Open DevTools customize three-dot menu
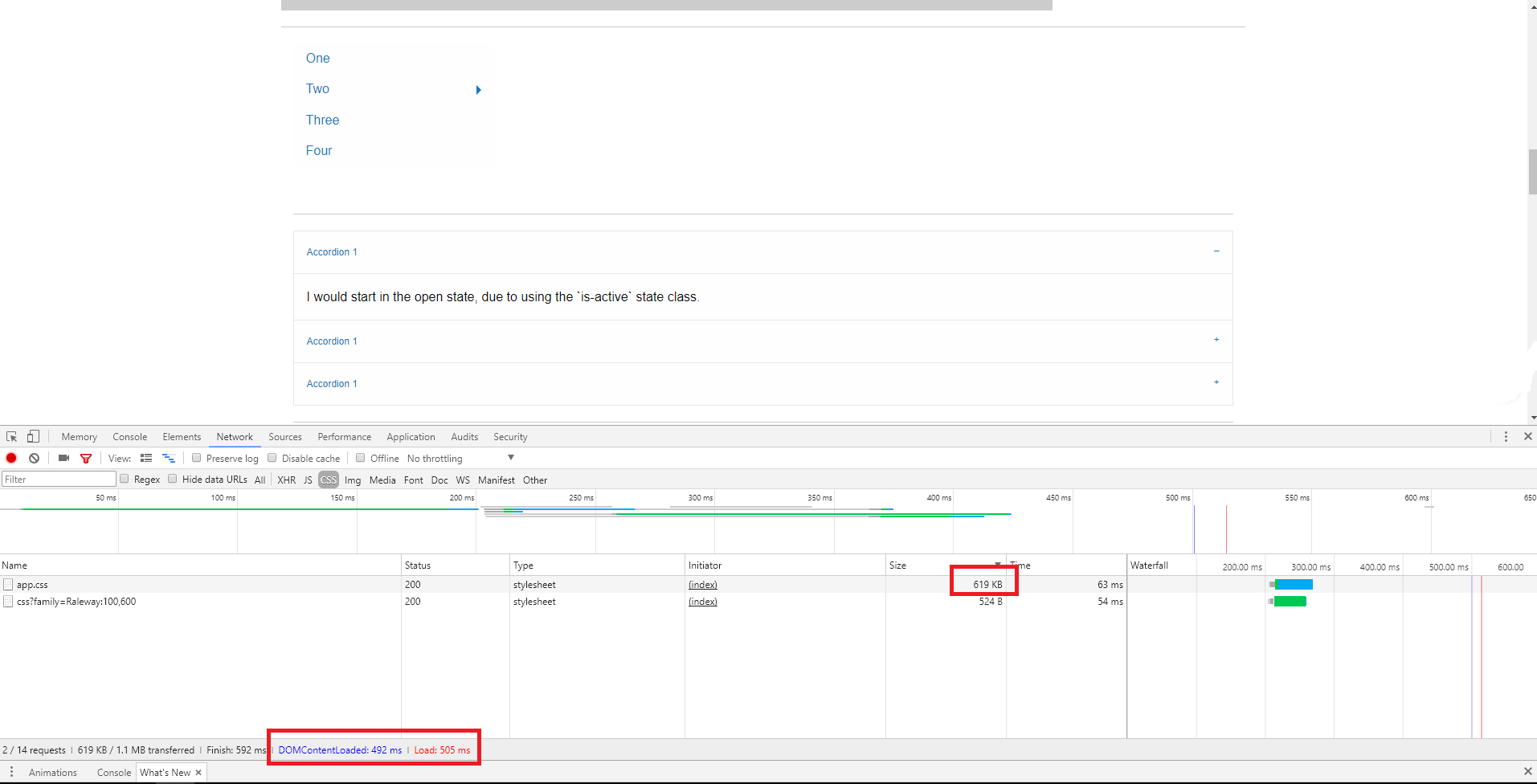 click(1506, 436)
